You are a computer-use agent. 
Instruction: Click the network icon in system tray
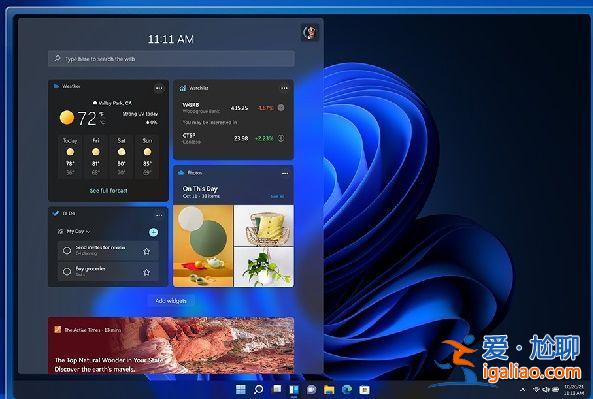pyautogui.click(x=536, y=390)
